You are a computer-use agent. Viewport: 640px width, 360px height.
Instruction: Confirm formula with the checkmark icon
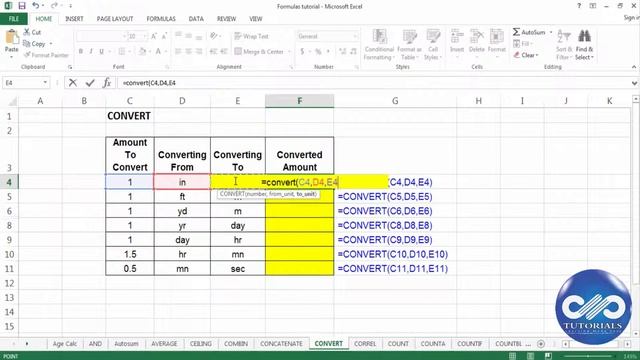[x=90, y=83]
